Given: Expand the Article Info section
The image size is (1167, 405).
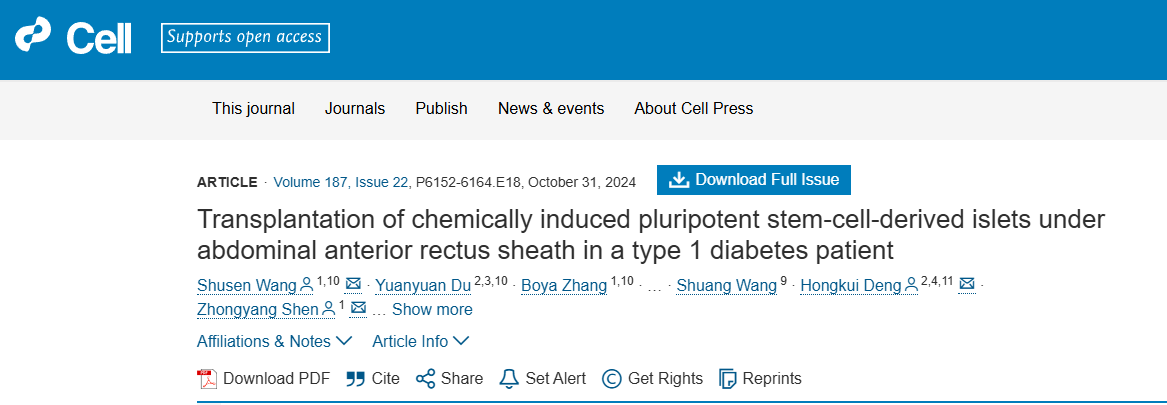Looking at the screenshot, I should coord(420,341).
